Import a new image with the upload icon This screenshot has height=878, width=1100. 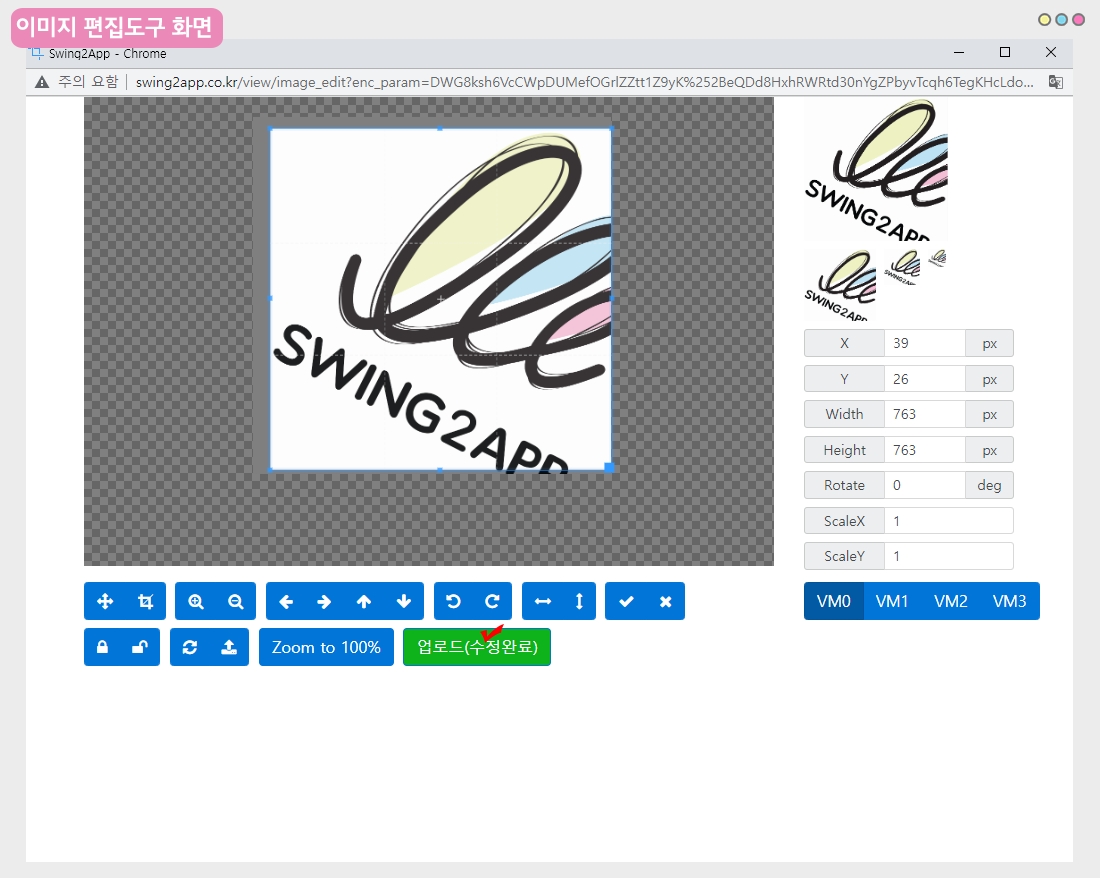click(x=229, y=647)
